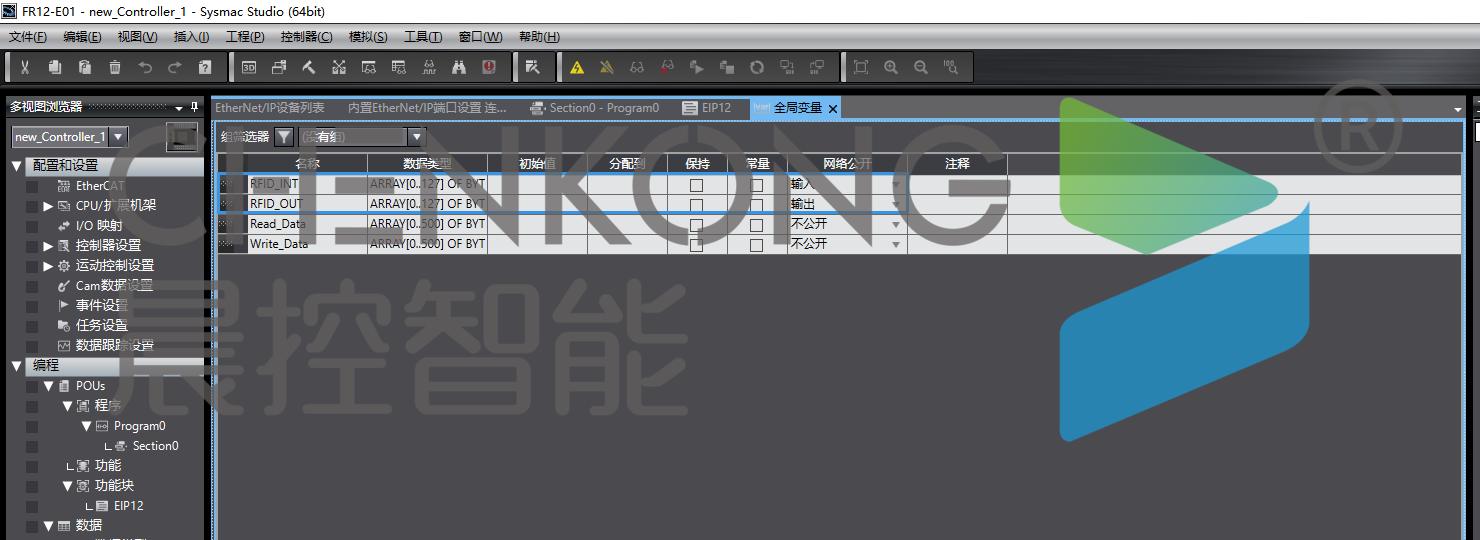The height and width of the screenshot is (540, 1480).
Task: Switch to the EtherNet/IP设备列表 tab
Action: 270,108
